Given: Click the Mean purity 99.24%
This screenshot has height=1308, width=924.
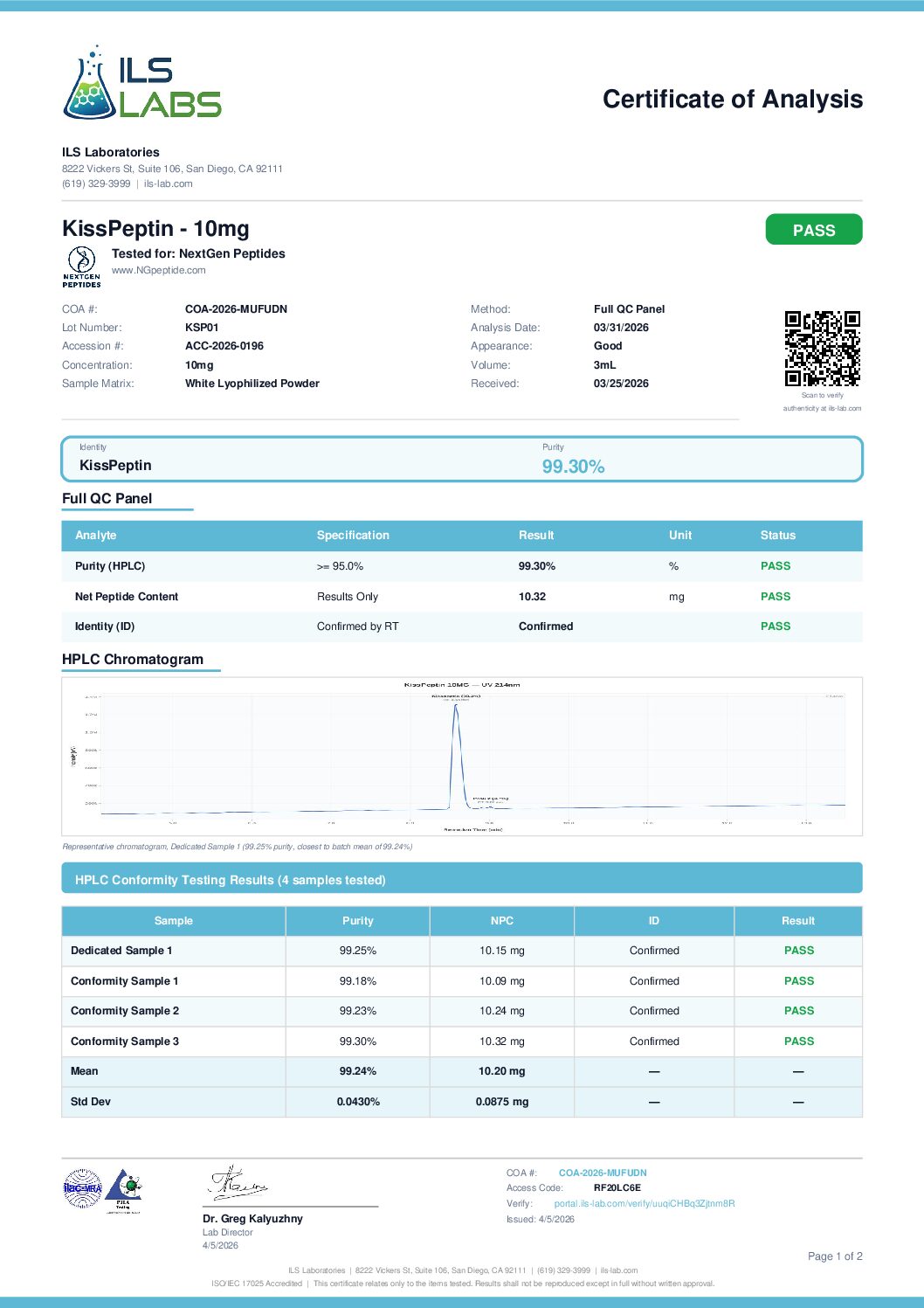Looking at the screenshot, I should tap(358, 1071).
